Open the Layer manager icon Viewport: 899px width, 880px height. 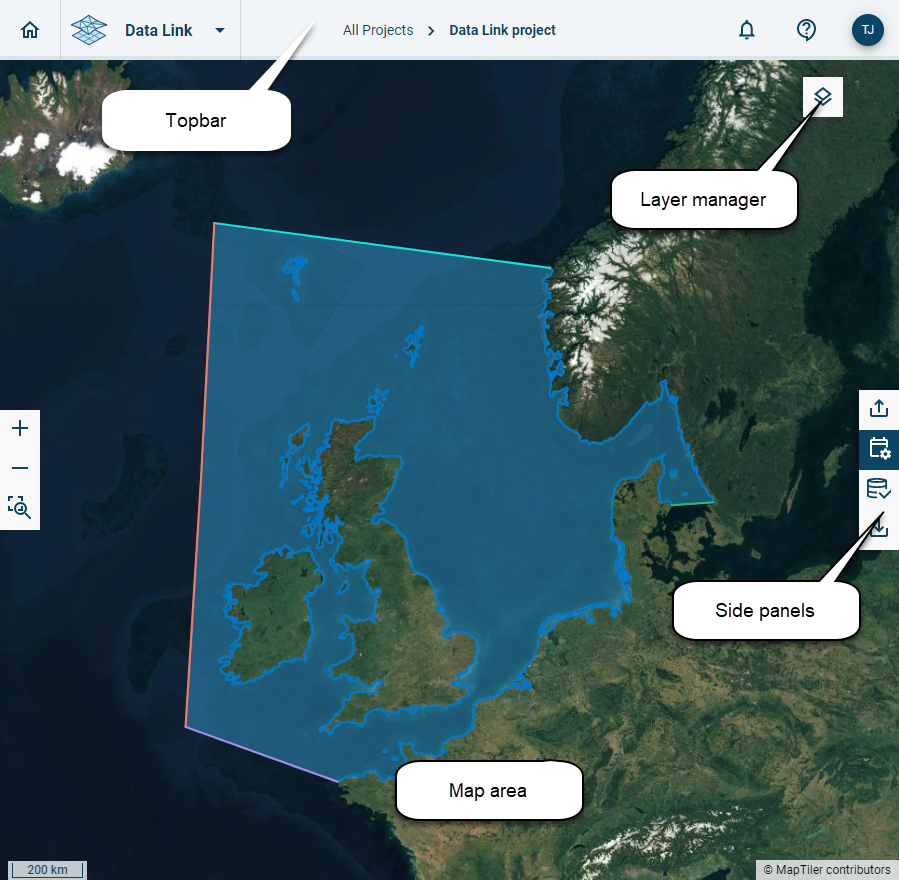822,97
